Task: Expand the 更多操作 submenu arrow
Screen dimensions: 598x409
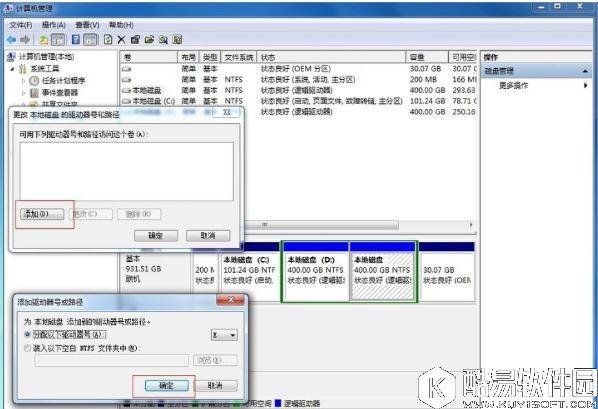Action: (585, 85)
